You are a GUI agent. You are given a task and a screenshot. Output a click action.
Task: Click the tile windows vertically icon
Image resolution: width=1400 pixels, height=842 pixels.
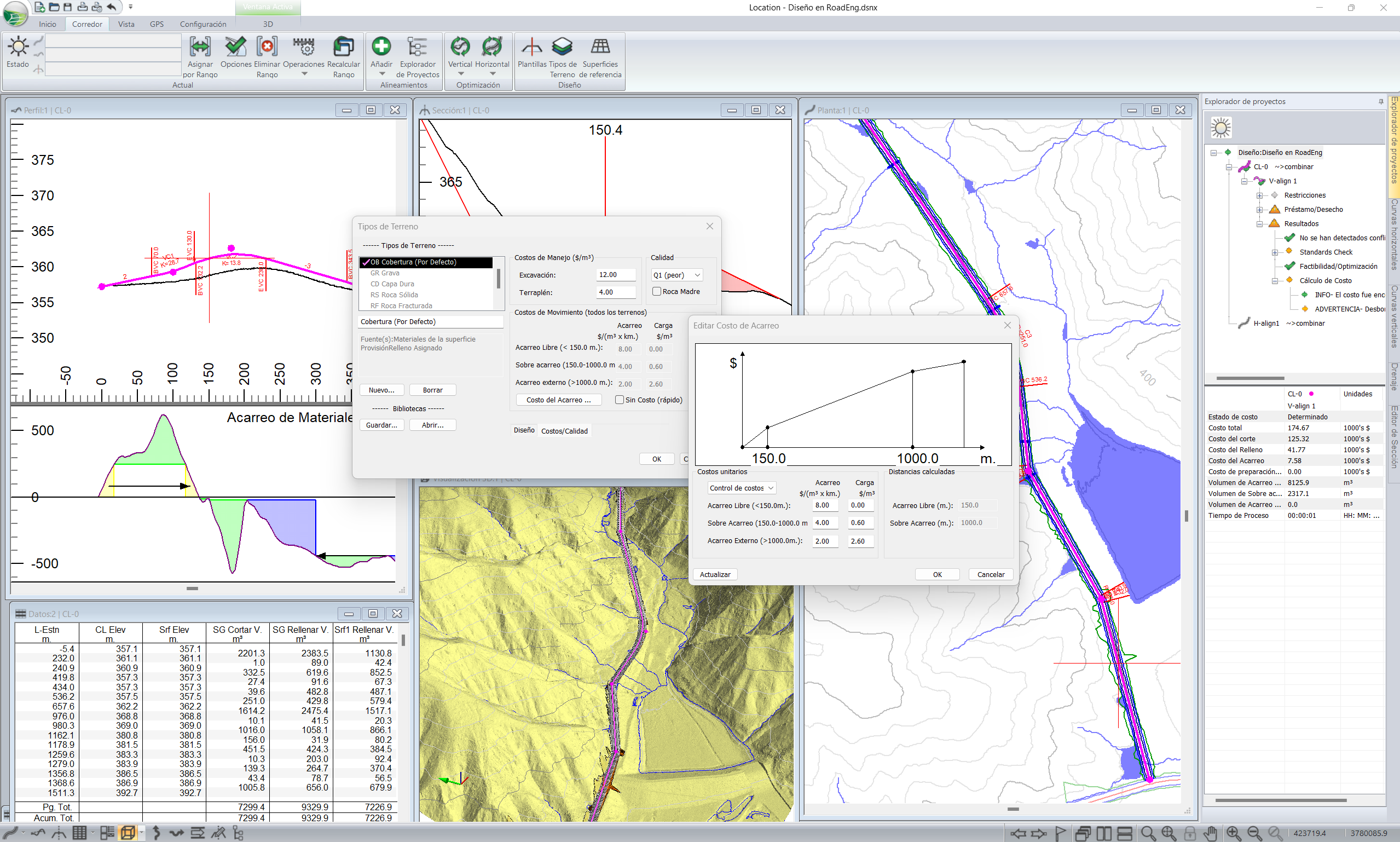click(1104, 833)
